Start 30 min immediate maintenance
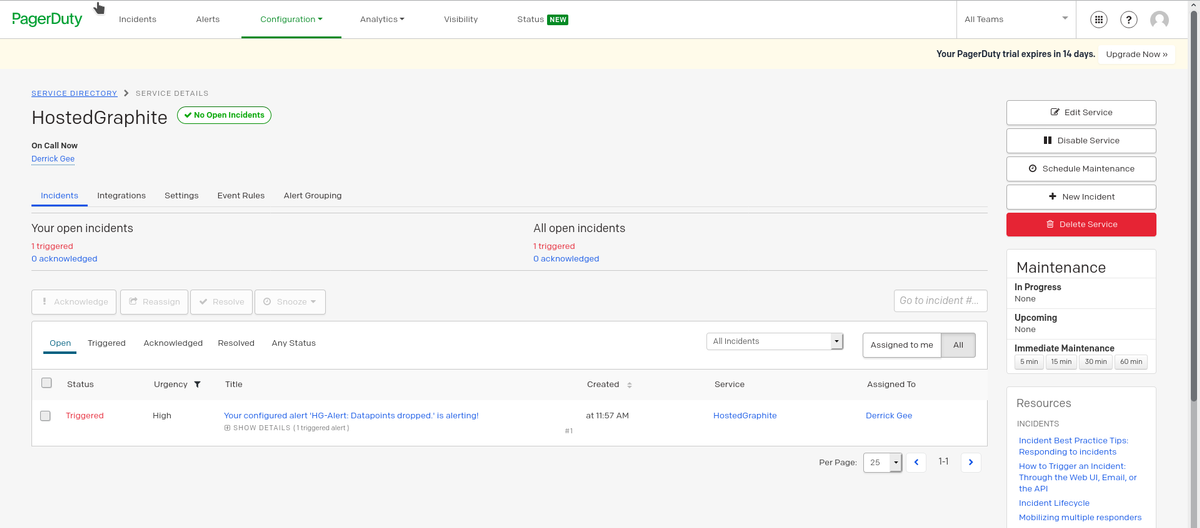The image size is (1200, 528). pos(1095,362)
